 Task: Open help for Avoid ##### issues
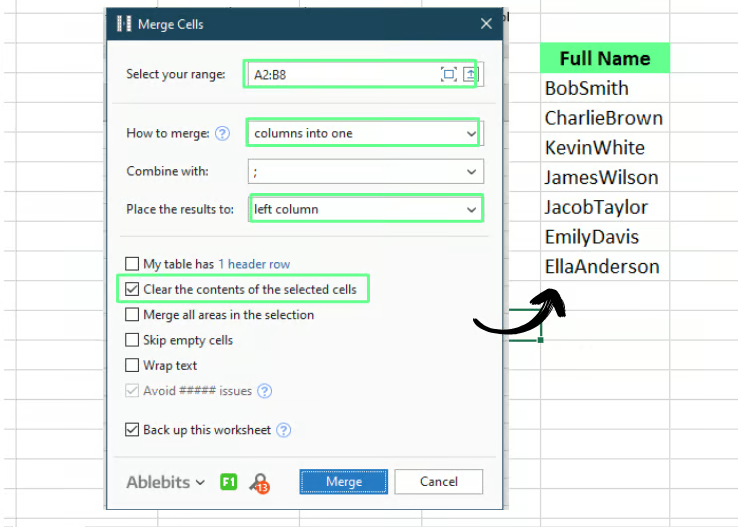coord(264,392)
